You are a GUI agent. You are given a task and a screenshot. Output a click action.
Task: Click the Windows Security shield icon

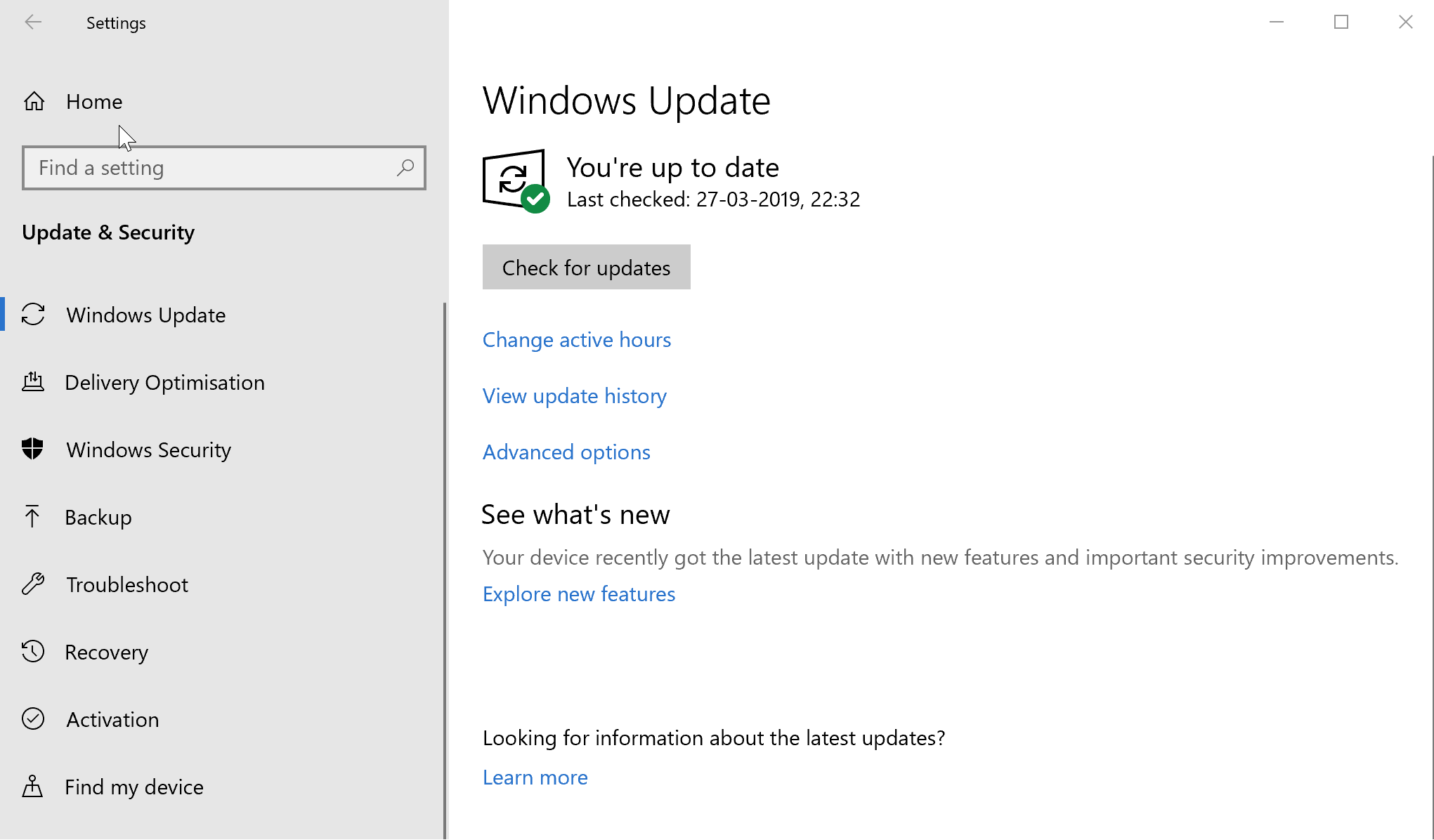coord(34,449)
